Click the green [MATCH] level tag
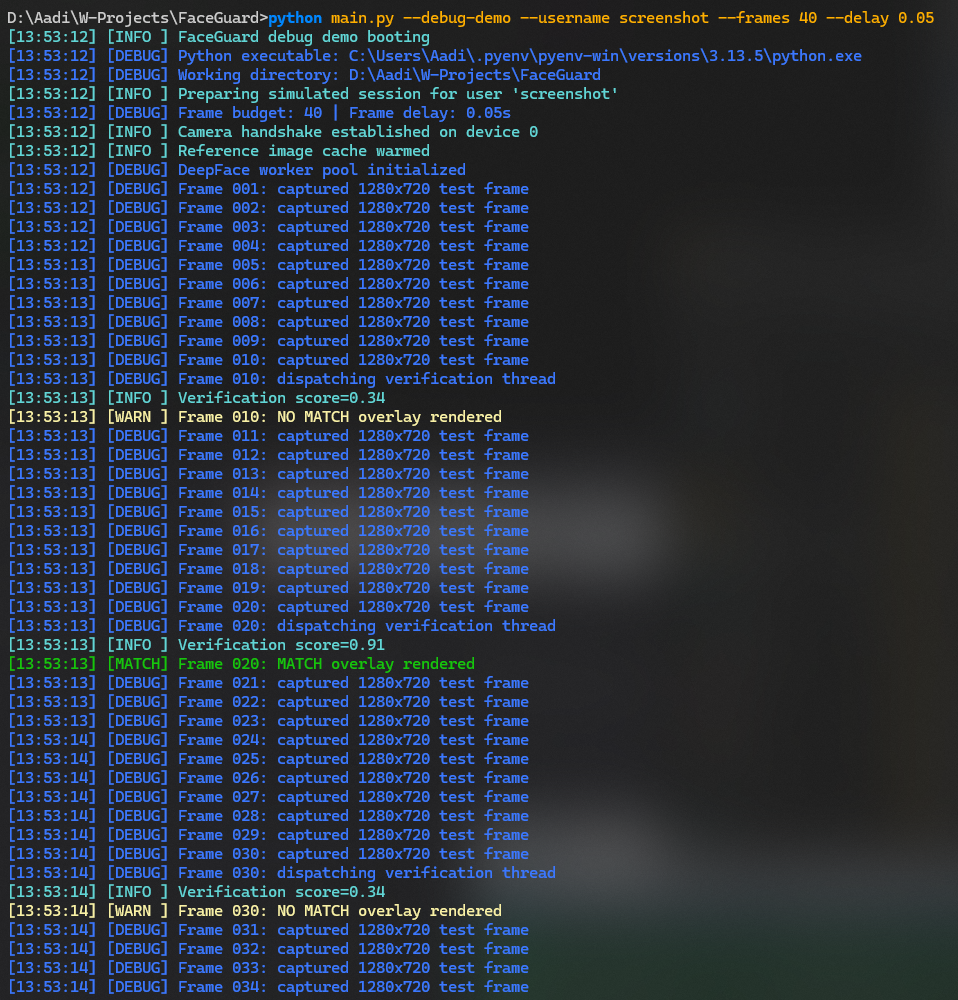This screenshot has height=1000, width=958. coord(137,664)
